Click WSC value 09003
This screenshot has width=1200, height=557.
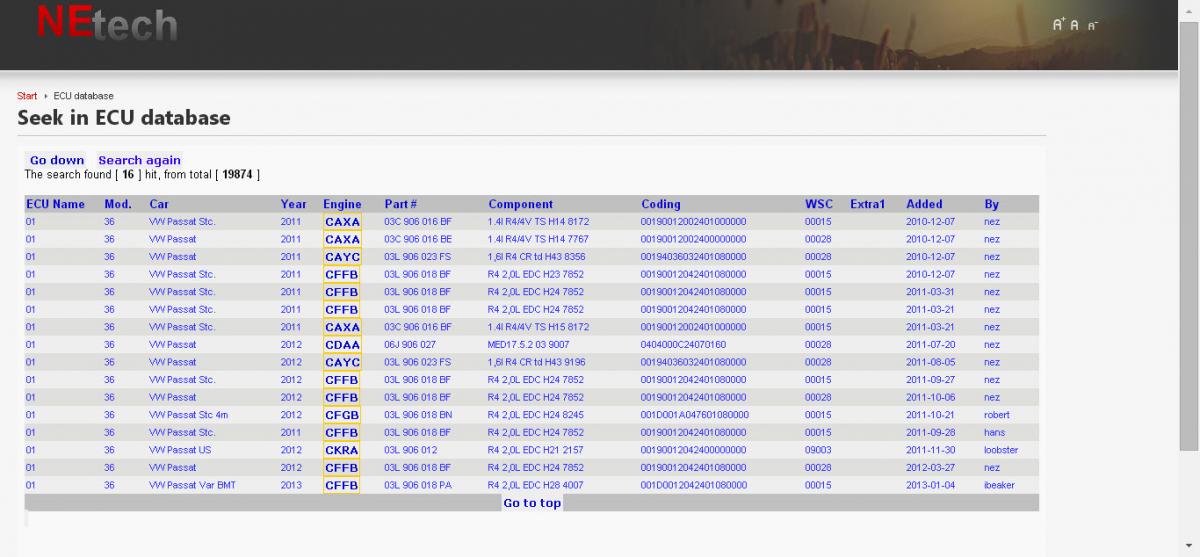click(818, 450)
